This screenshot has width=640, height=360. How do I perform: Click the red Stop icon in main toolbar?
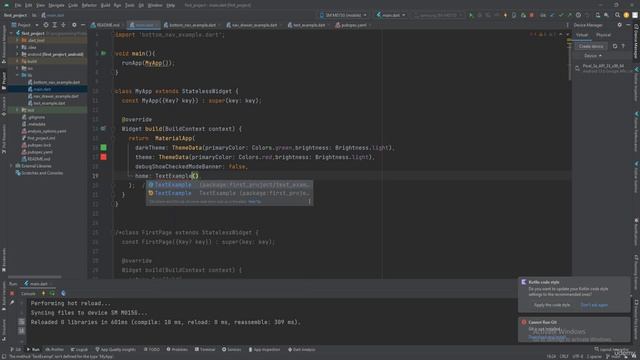[531, 15]
